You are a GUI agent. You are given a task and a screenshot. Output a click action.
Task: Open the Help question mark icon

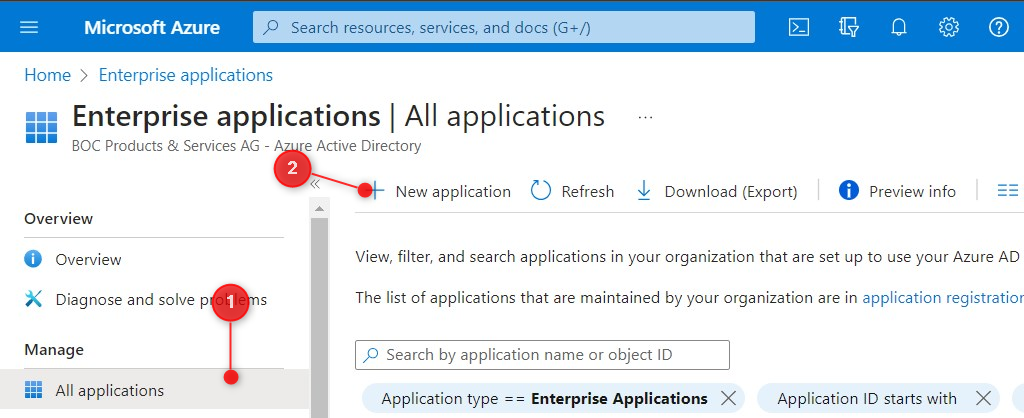[x=998, y=27]
